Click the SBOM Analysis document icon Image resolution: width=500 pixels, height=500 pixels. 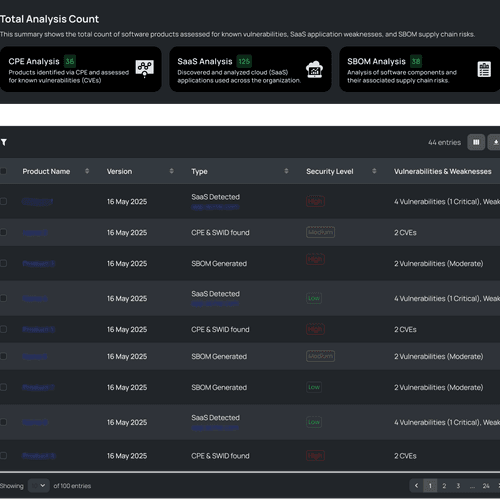[484, 69]
